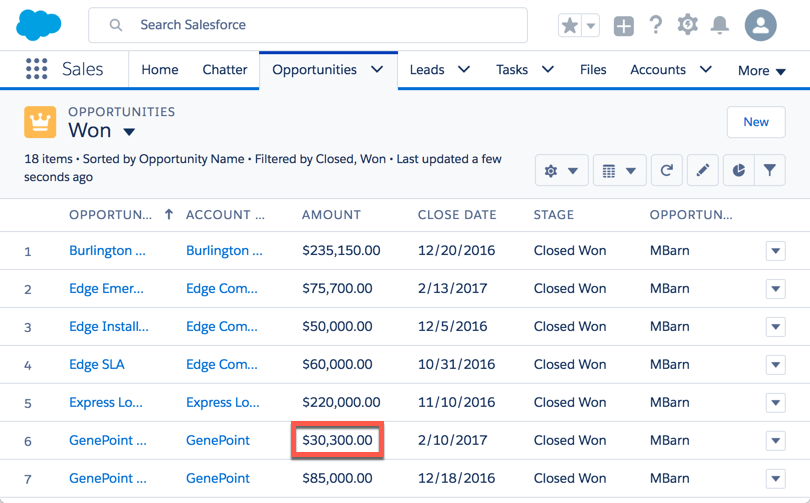Open Edge Com... account in Edge SLA row
The image size is (810, 503).
pyautogui.click(x=222, y=364)
